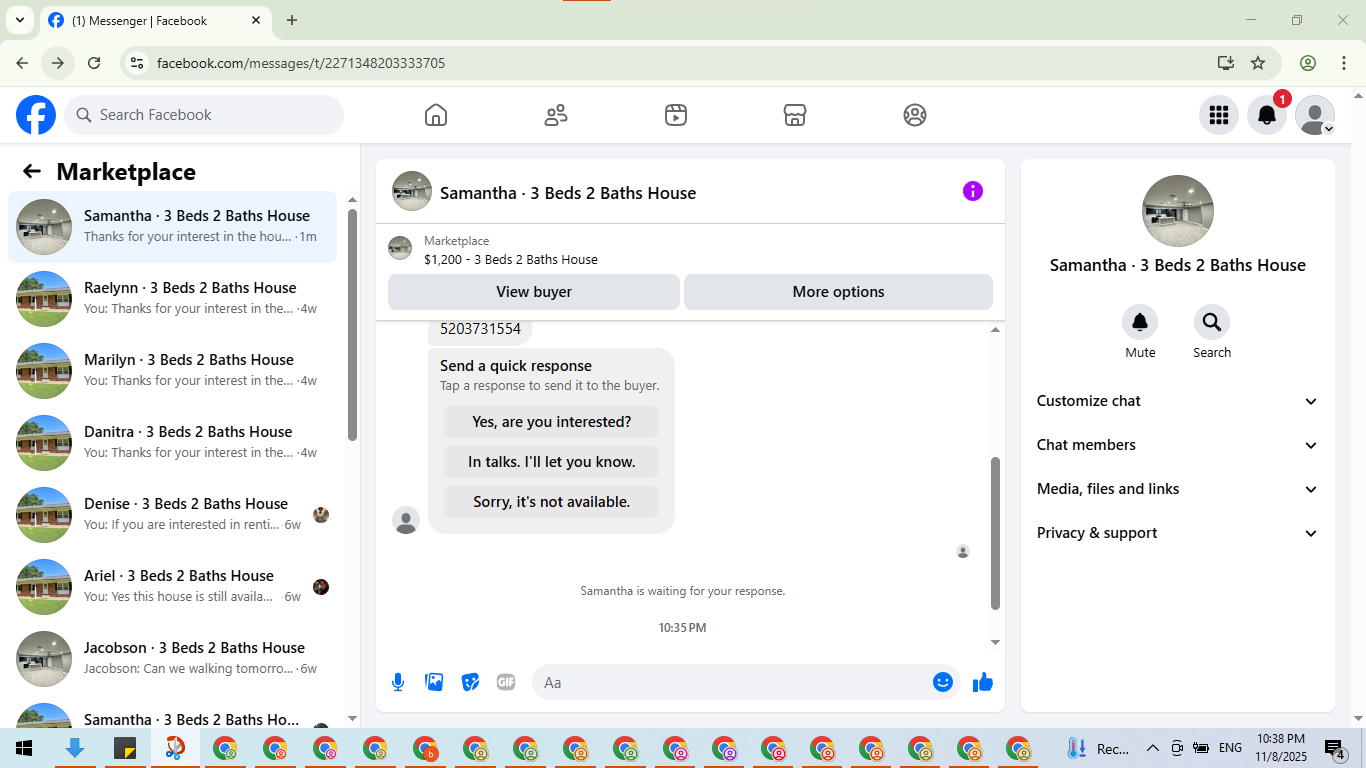The image size is (1366, 768).
Task: Send quick response 'In talks. I'll let you know.'
Action: (x=552, y=462)
